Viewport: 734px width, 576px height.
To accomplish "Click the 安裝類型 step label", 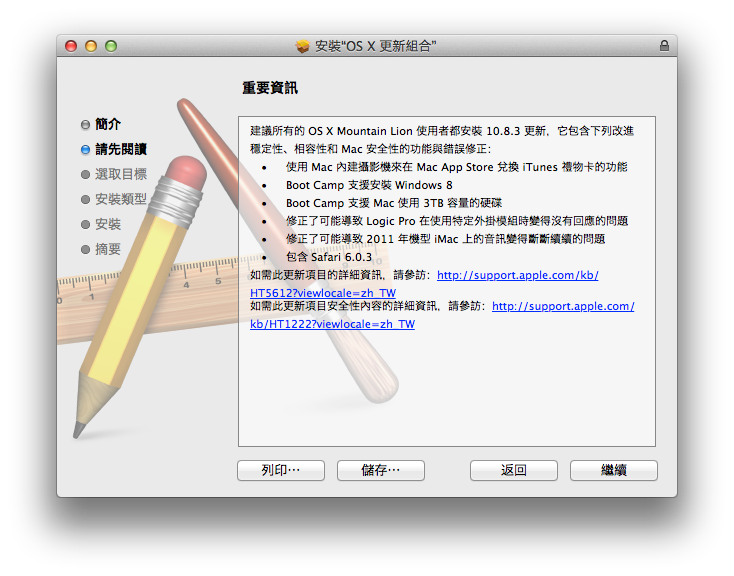I will [x=121, y=199].
